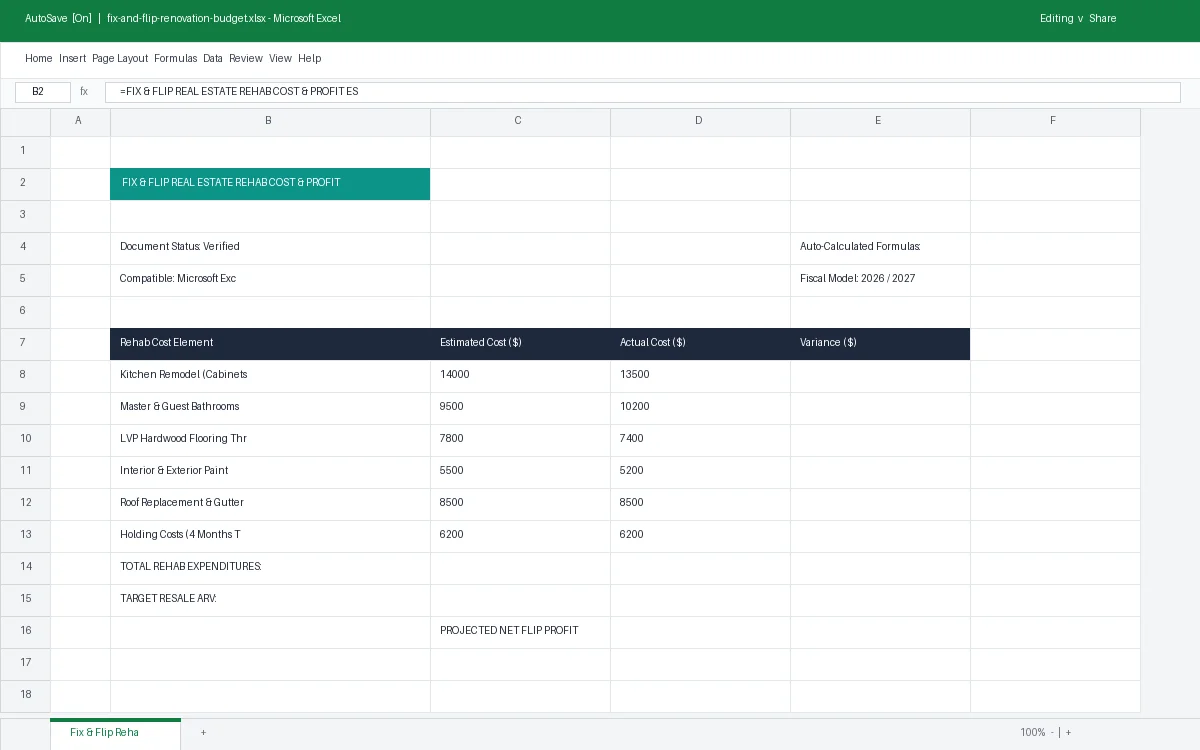Select the 'Actual Cost ($)' header cell
The image size is (1200, 750).
click(x=700, y=344)
